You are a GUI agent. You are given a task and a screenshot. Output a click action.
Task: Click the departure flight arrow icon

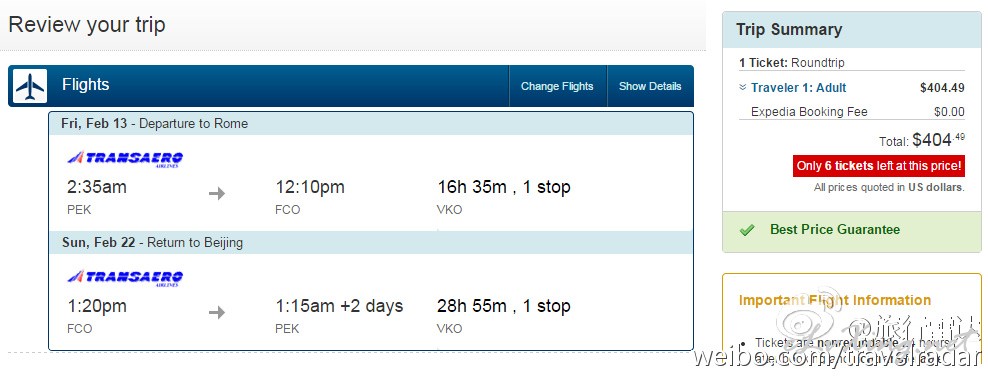click(217, 193)
